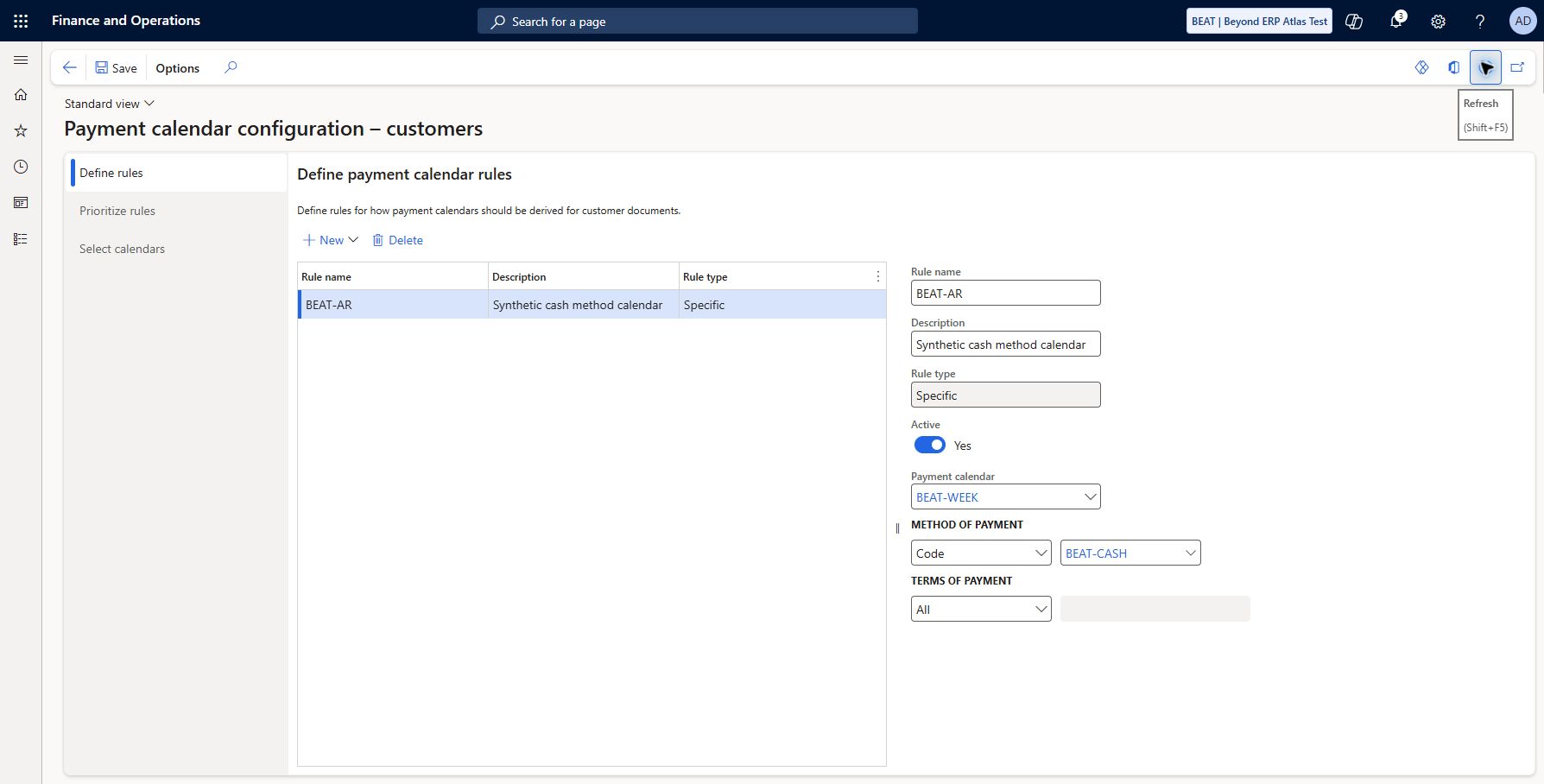
Task: Show notifications bell
Action: 1395,22
